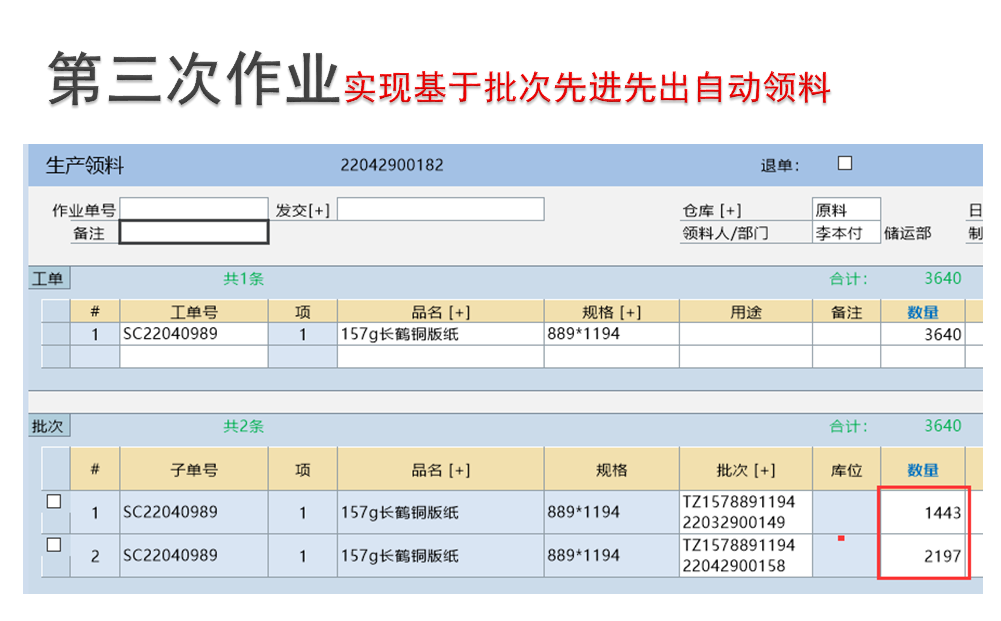Click the 品名 [+] header in 工单 table
Screen dimensions: 1001x621
(440, 312)
